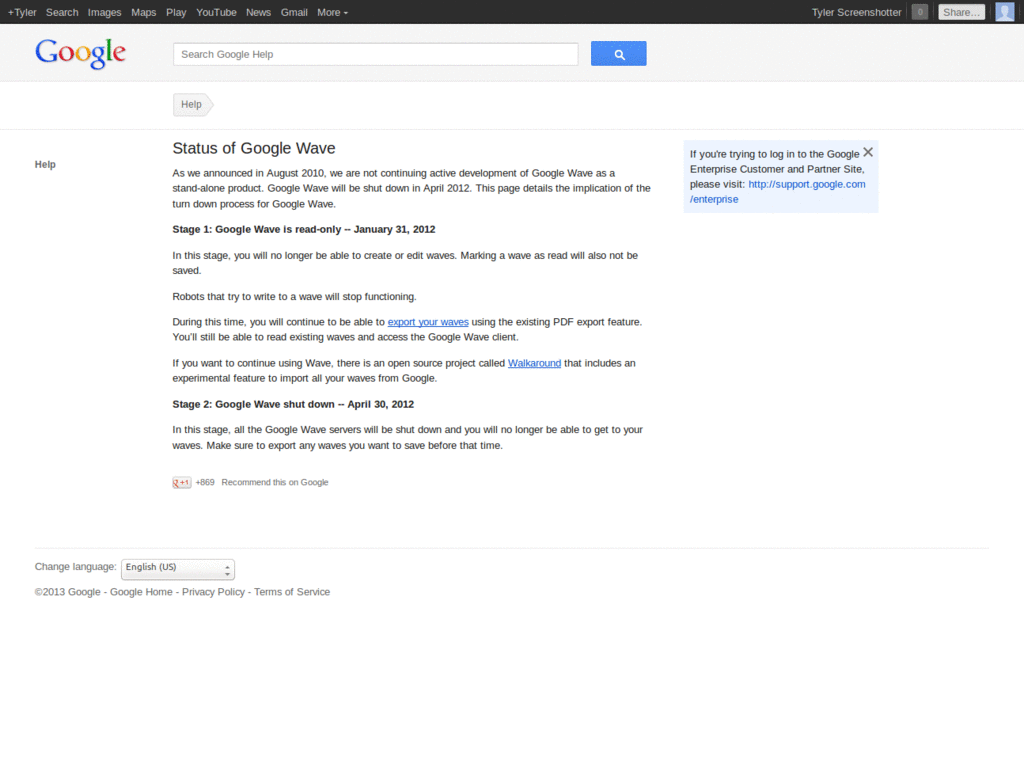This screenshot has height=768, width=1024.
Task: Open the Change language dropdown
Action: click(x=178, y=569)
